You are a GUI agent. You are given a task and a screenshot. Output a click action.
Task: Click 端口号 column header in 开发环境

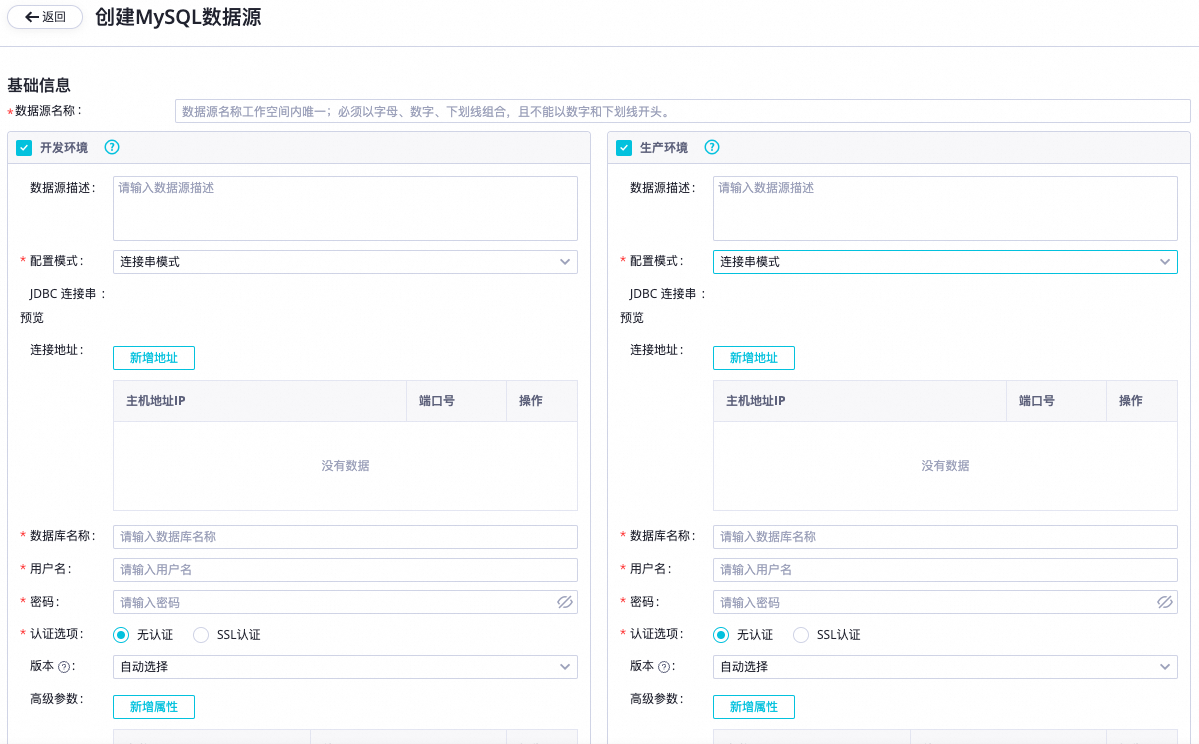pos(457,401)
